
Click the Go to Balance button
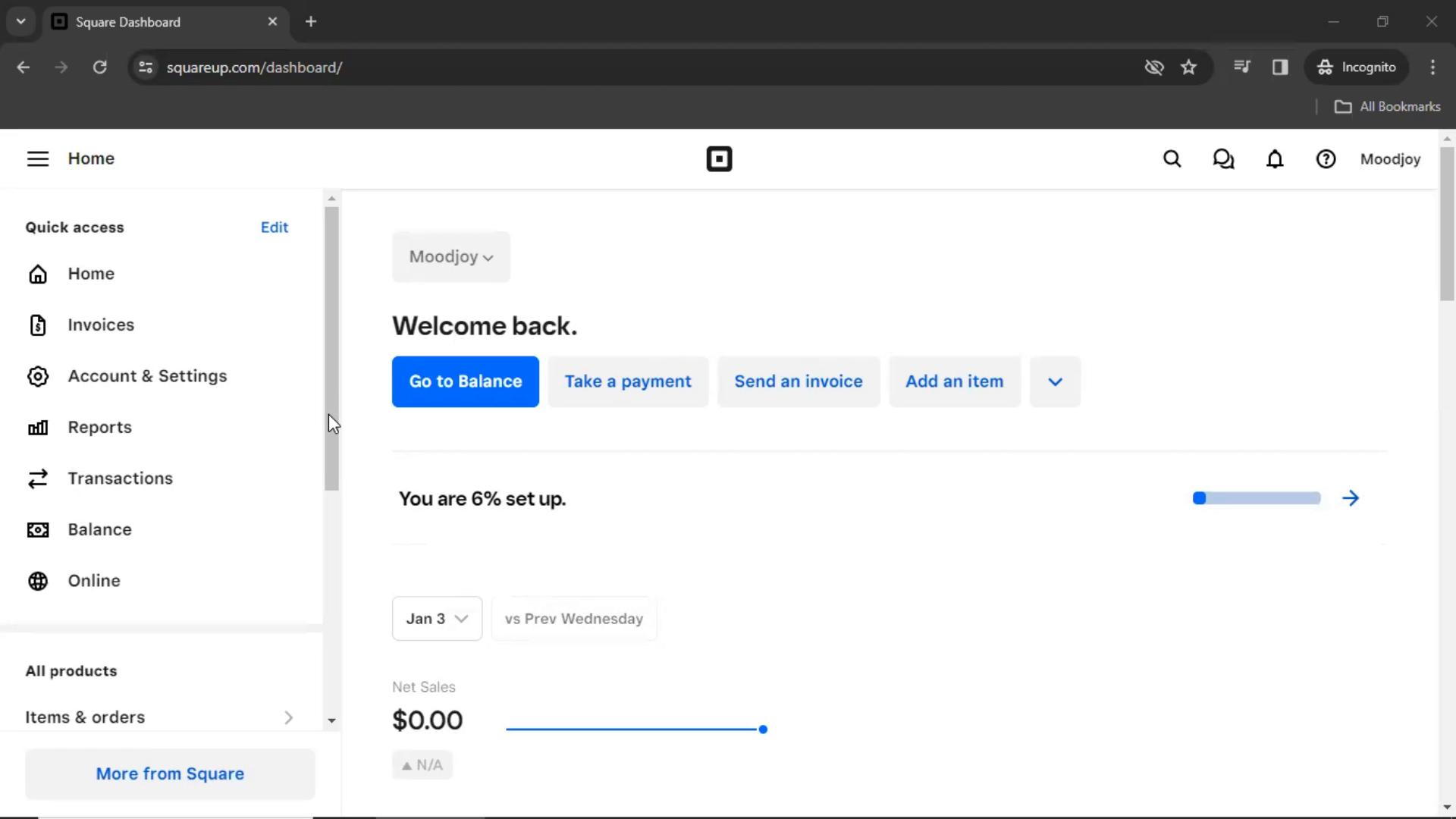465,381
